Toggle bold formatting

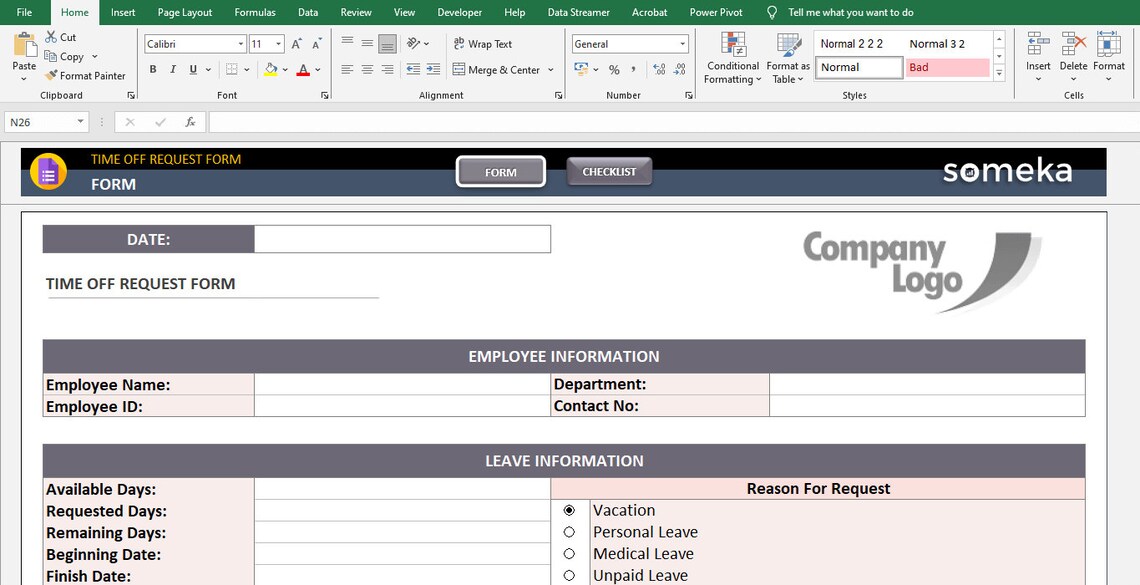(152, 69)
